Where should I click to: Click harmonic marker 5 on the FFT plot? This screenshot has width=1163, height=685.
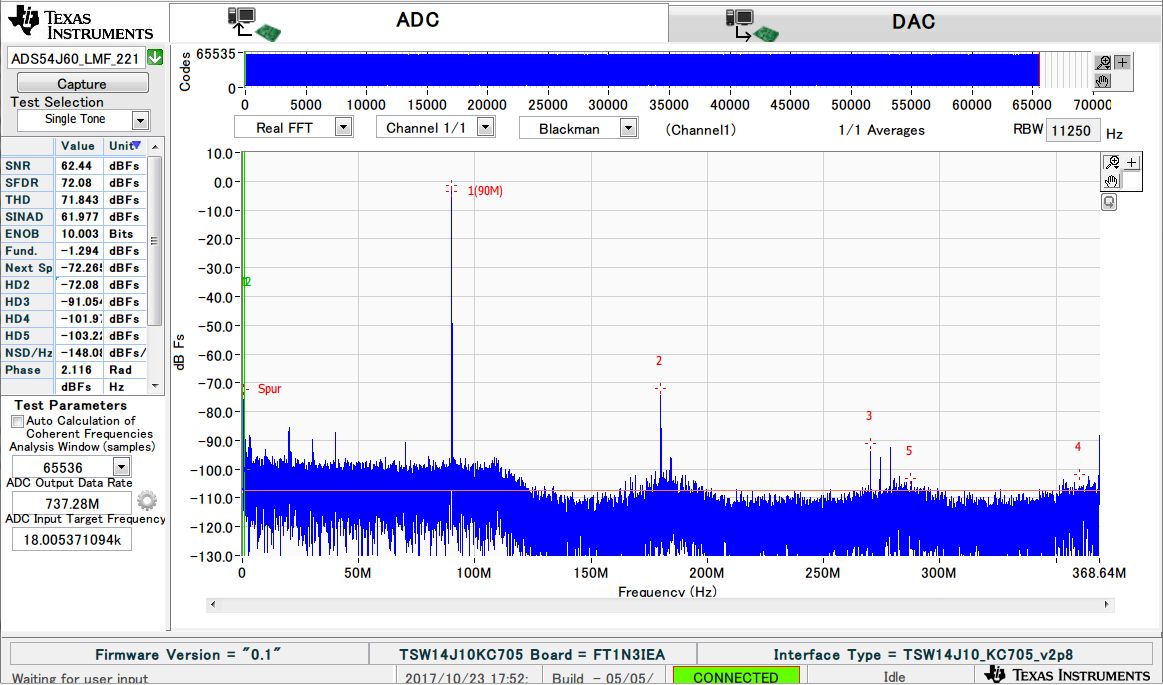pyautogui.click(x=910, y=478)
